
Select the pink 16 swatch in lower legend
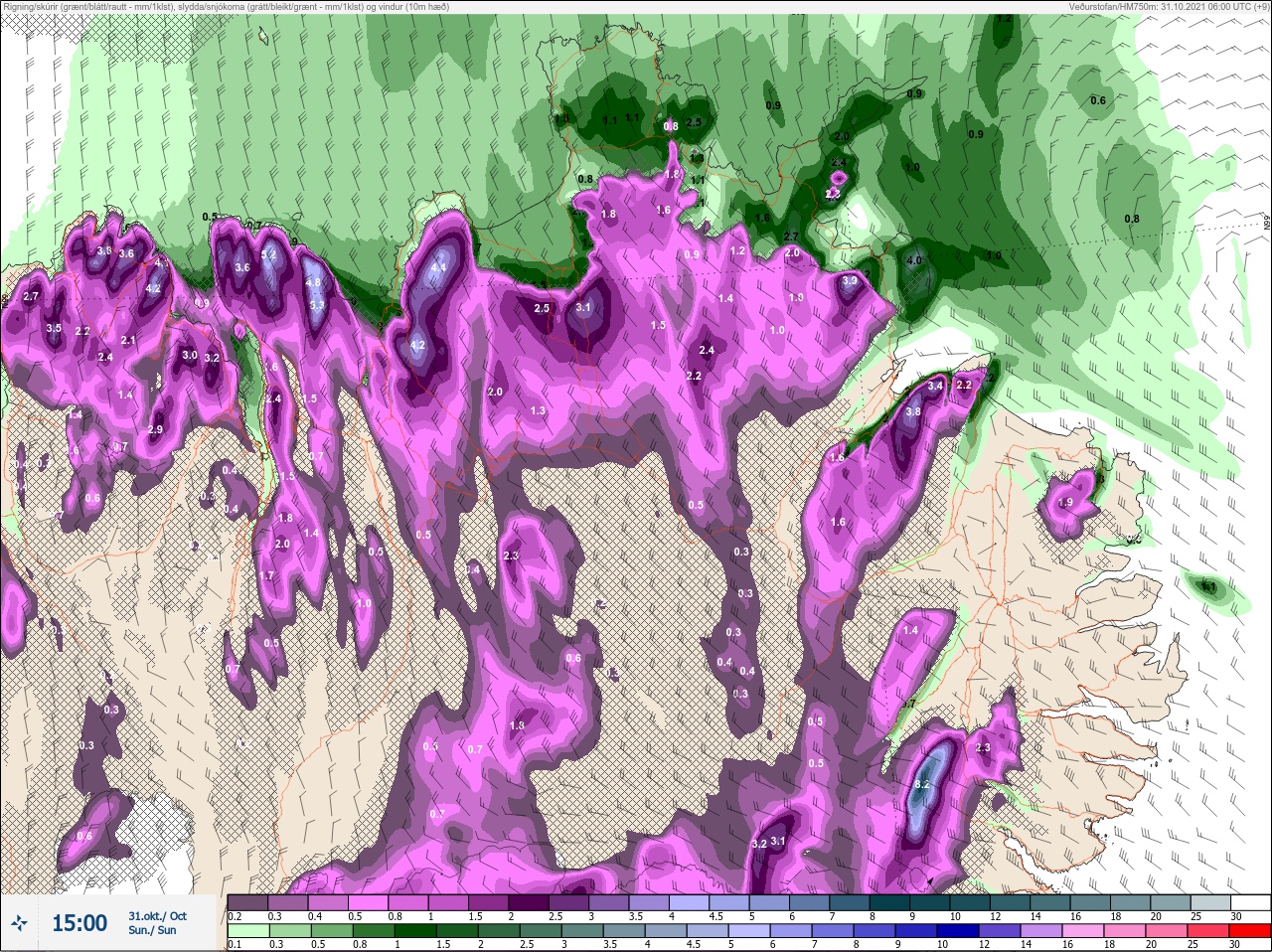[x=1085, y=932]
